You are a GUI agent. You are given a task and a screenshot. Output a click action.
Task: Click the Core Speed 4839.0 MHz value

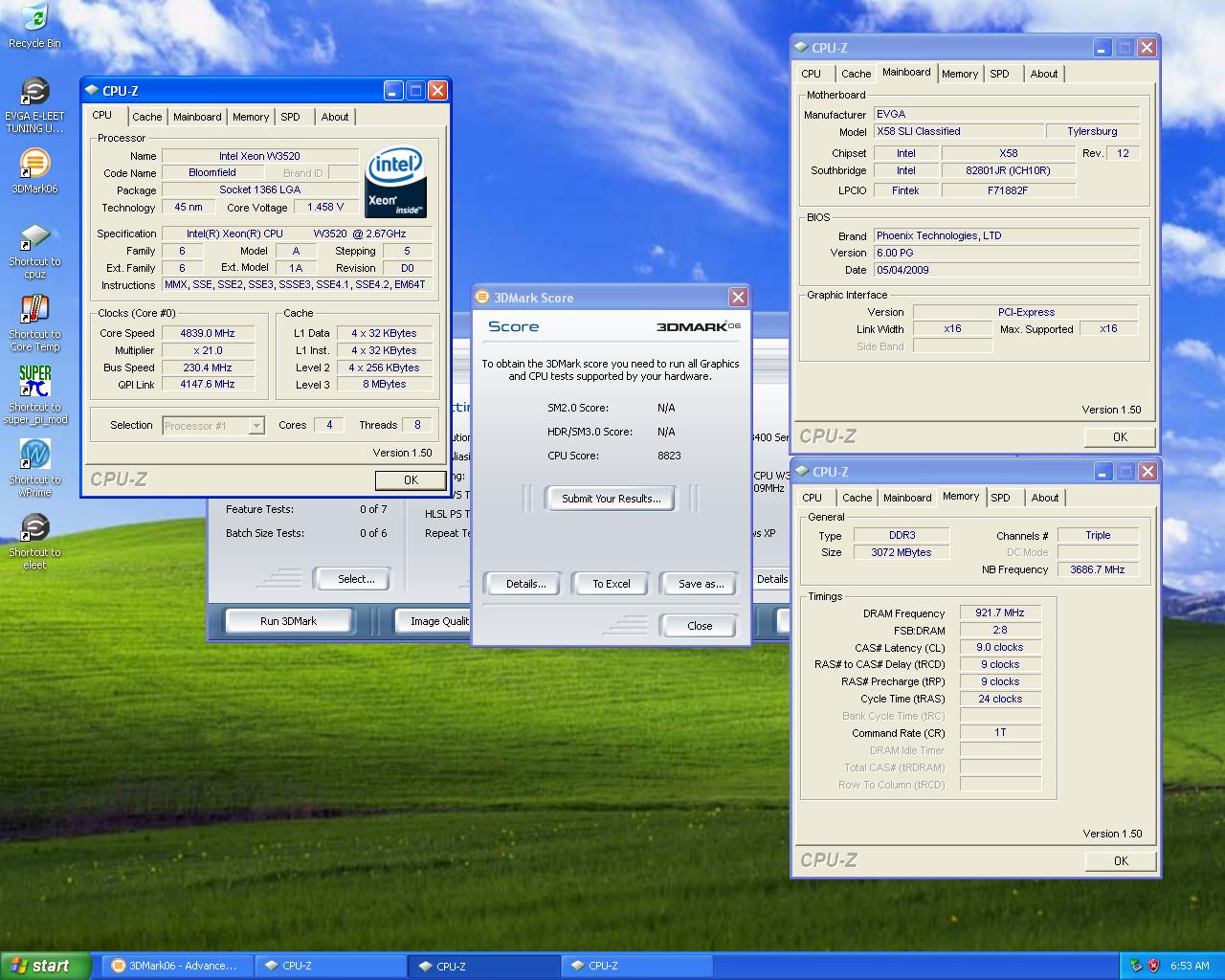coord(208,333)
